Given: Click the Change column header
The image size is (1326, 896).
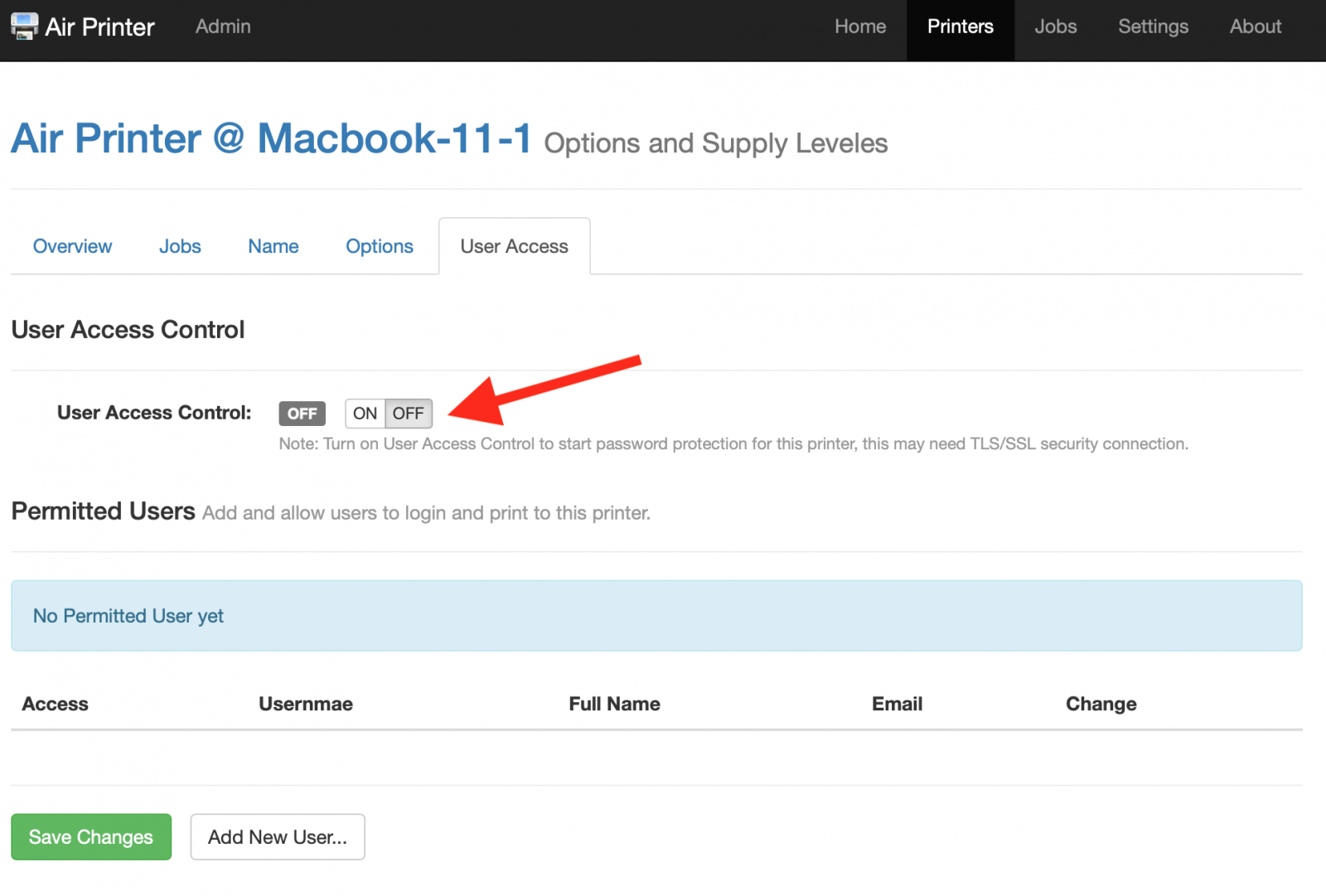Looking at the screenshot, I should pyautogui.click(x=1101, y=704).
